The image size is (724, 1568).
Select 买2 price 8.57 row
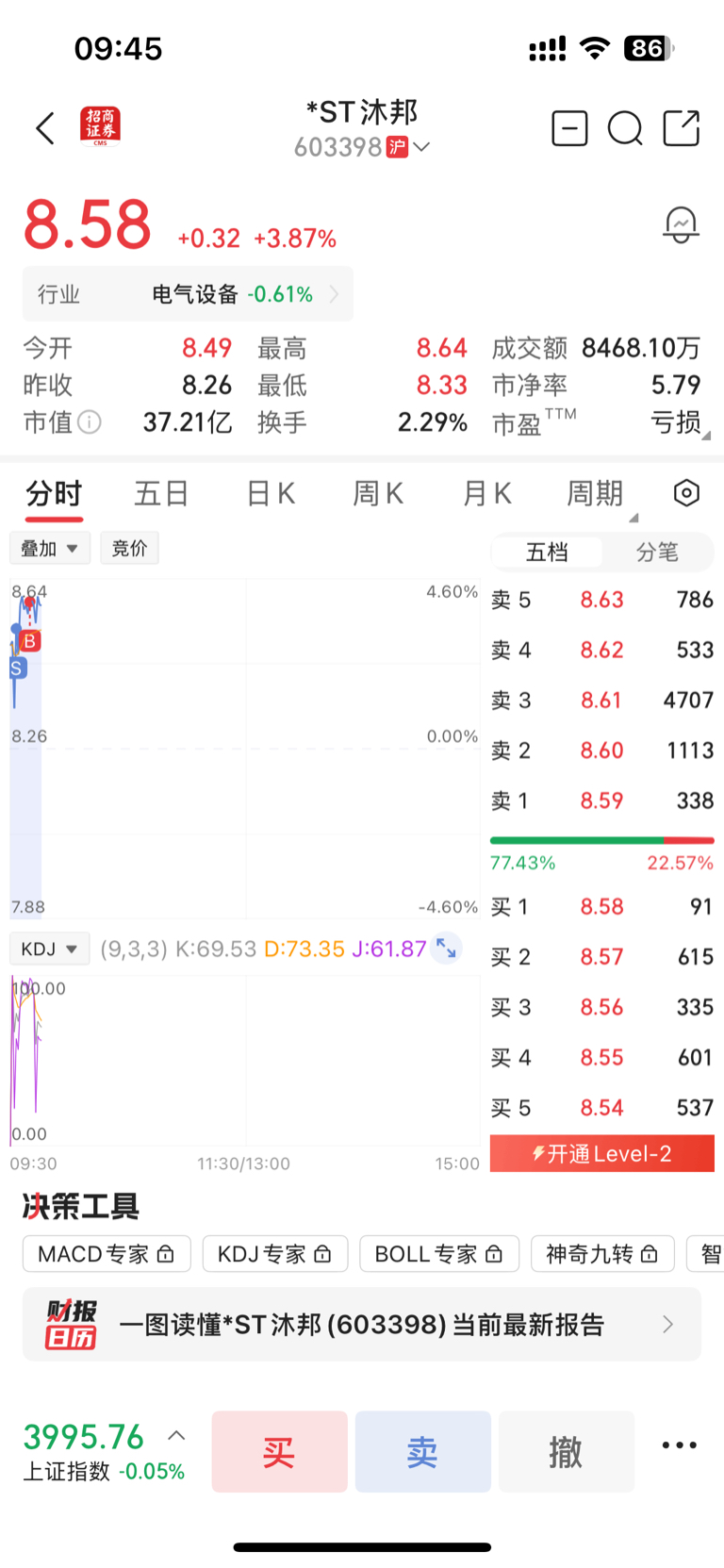click(x=602, y=957)
